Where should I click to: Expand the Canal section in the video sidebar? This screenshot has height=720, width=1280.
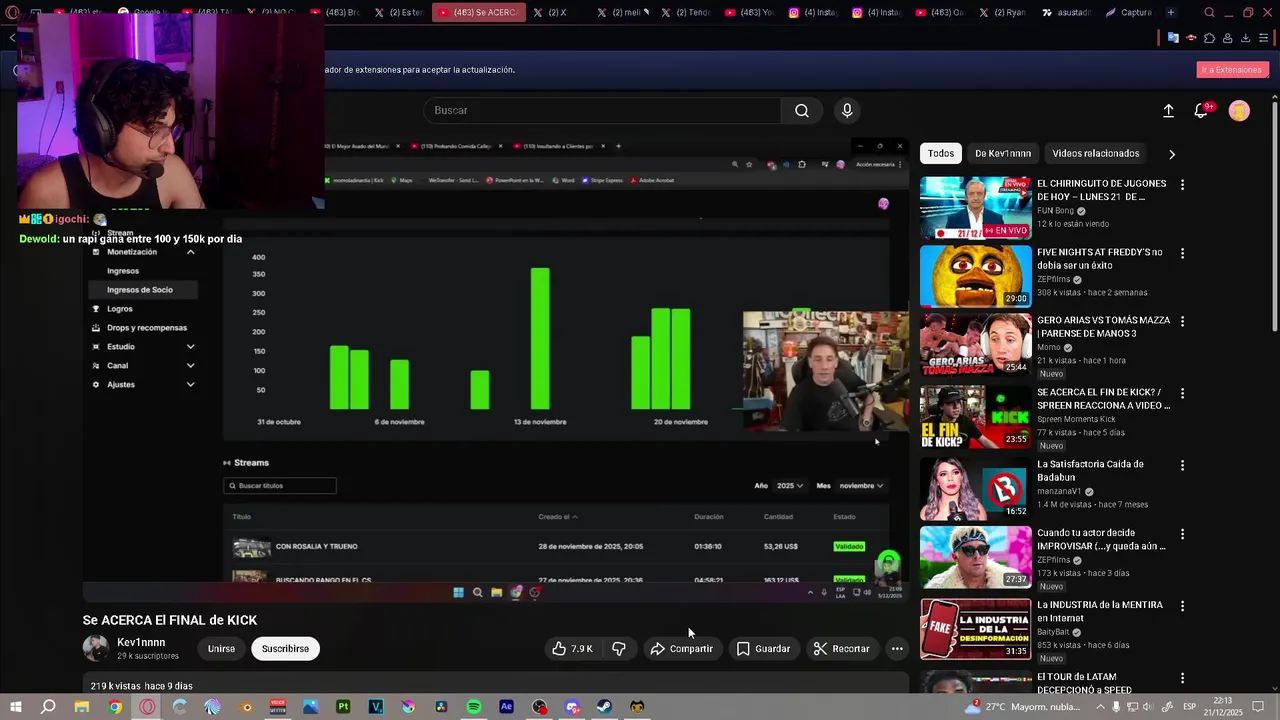[x=190, y=366]
